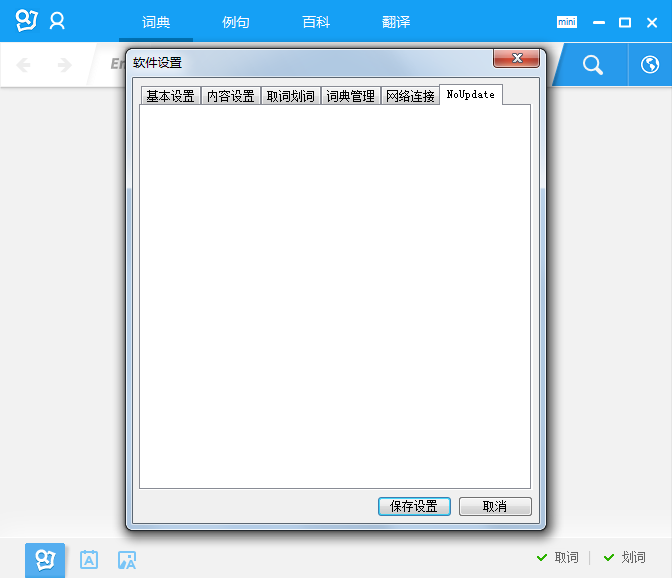Image resolution: width=672 pixels, height=578 pixels.
Task: Click the globe web search icon
Action: (650, 65)
